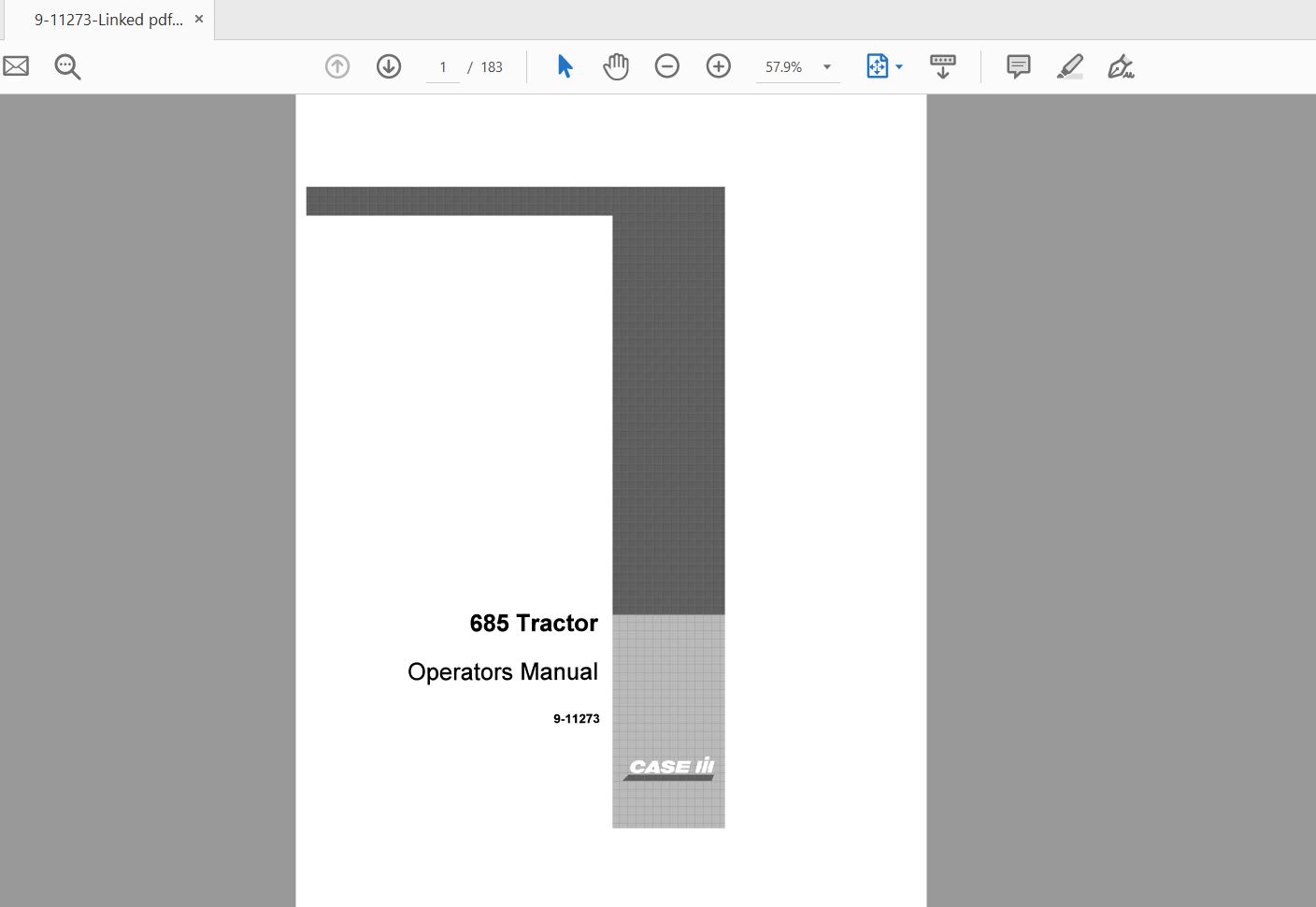The image size is (1316, 907).
Task: Open the find text magnifier tool
Action: pos(67,66)
